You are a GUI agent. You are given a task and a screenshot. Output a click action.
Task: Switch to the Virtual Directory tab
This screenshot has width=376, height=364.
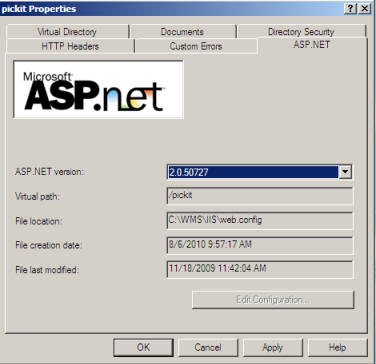(x=67, y=32)
